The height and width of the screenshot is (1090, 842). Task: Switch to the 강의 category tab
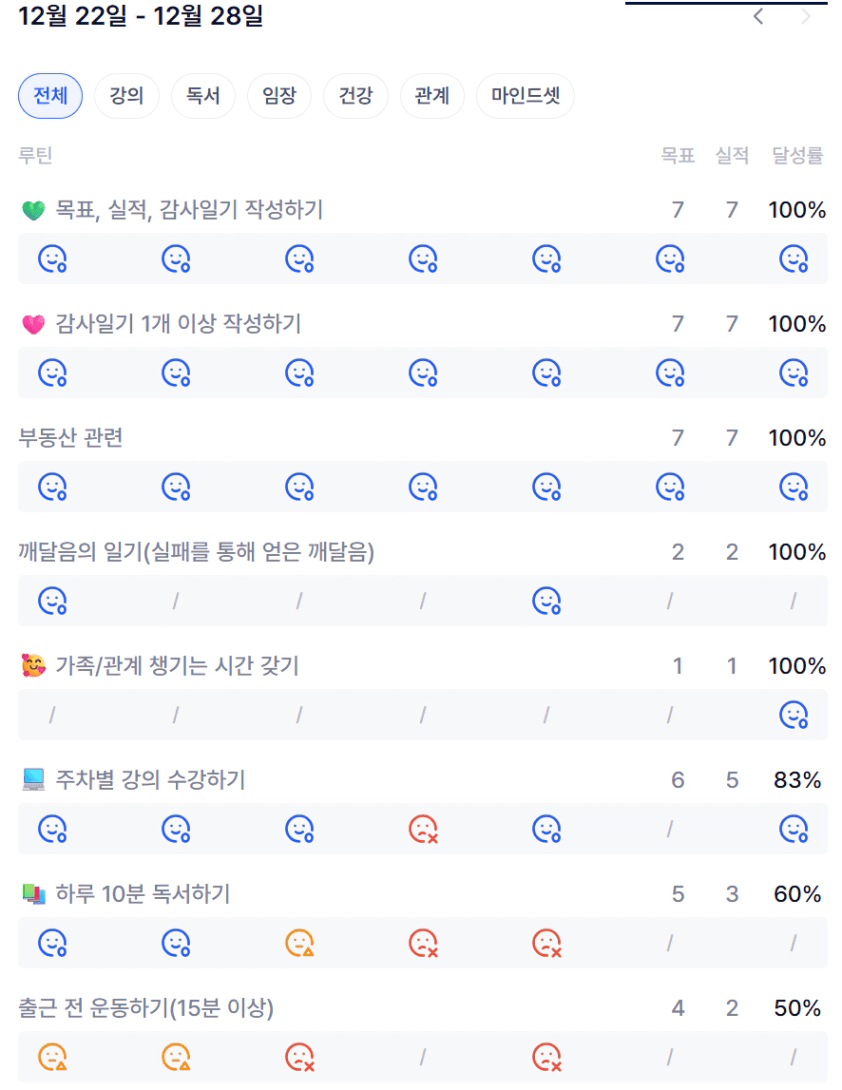coord(127,96)
